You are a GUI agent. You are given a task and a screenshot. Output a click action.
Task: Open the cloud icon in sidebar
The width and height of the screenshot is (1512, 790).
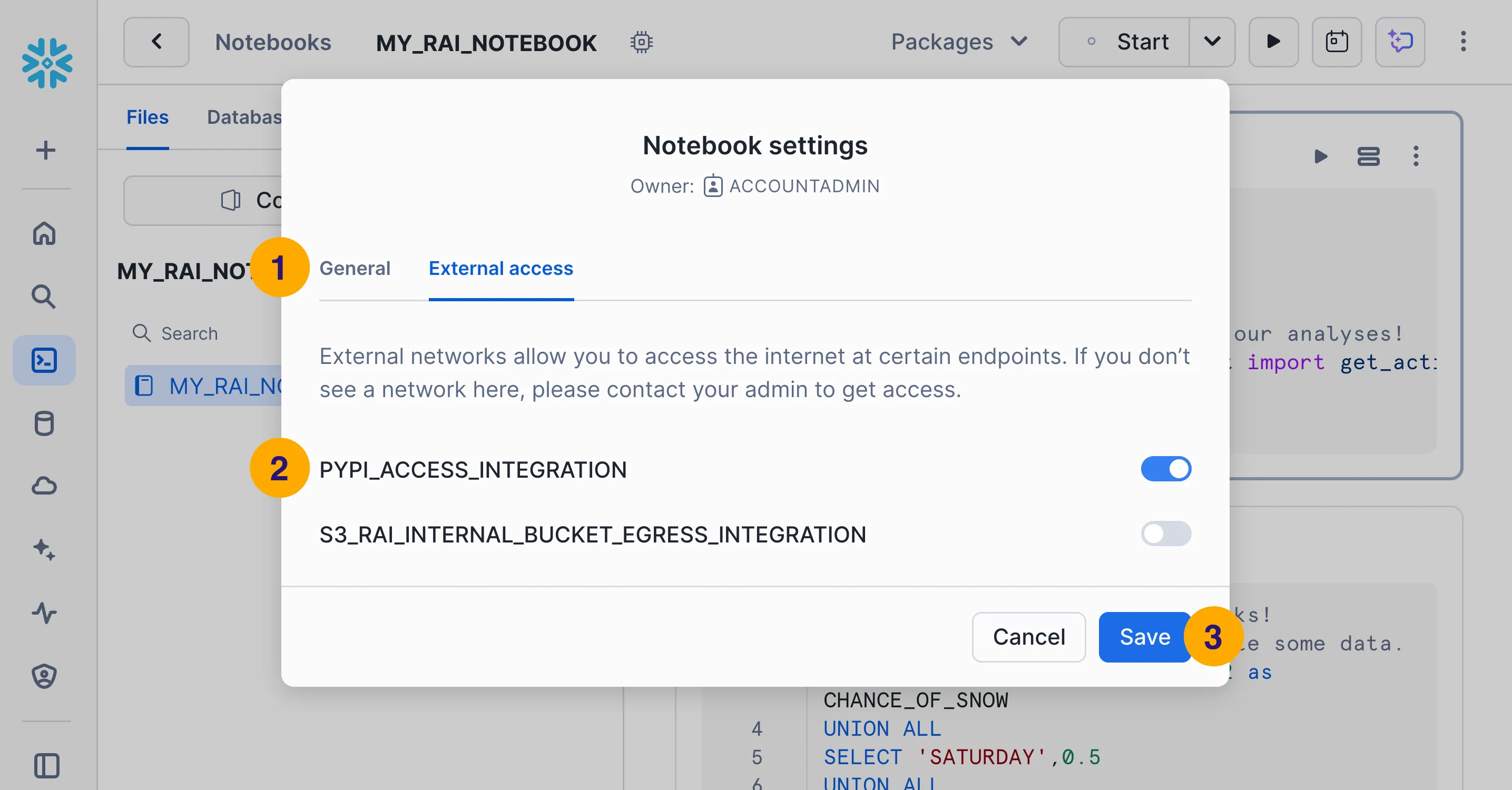click(45, 486)
